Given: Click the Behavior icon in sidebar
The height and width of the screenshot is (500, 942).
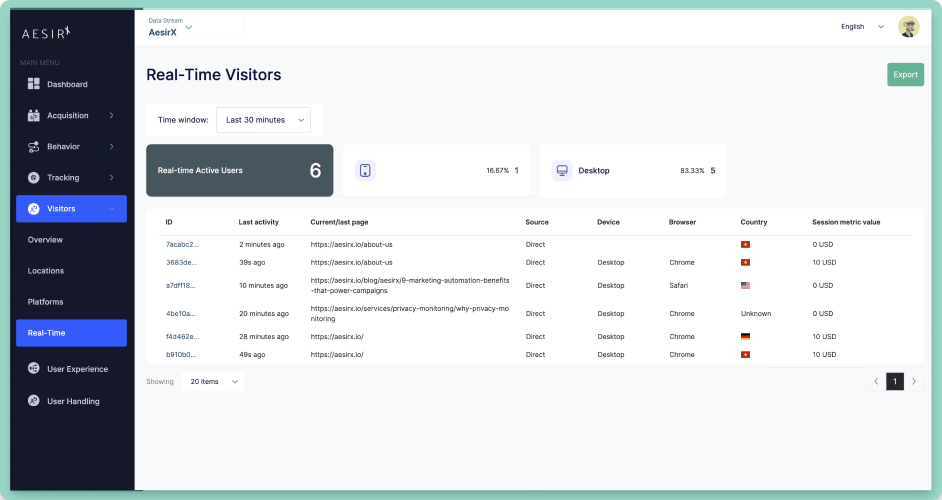Looking at the screenshot, I should coord(34,147).
